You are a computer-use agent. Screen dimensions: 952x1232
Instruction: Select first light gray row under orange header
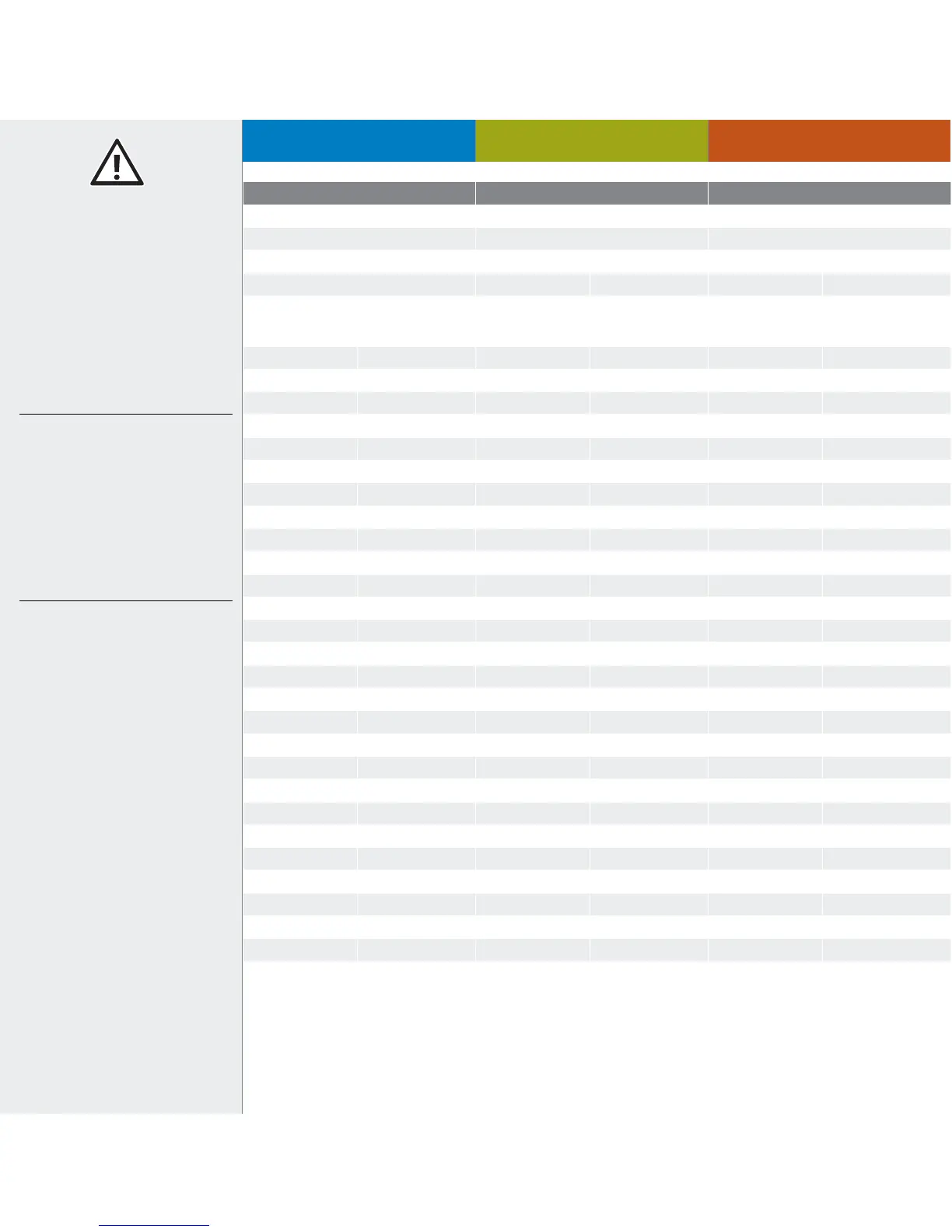pyautogui.click(x=829, y=239)
